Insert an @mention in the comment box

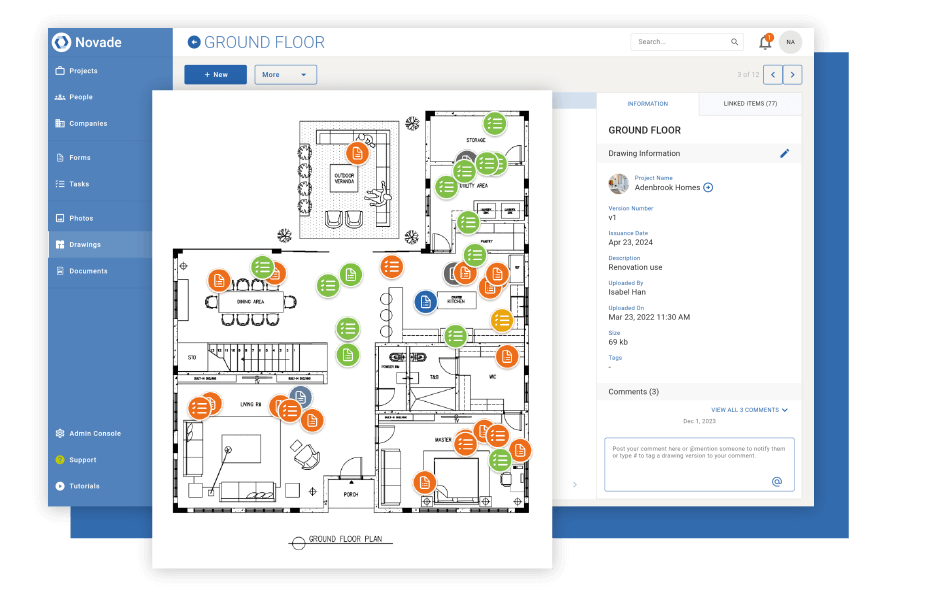(775, 479)
